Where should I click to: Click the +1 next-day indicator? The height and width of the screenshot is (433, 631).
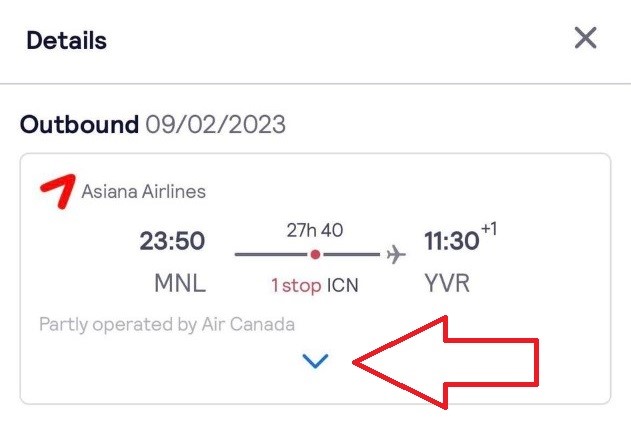pyautogui.click(x=489, y=229)
